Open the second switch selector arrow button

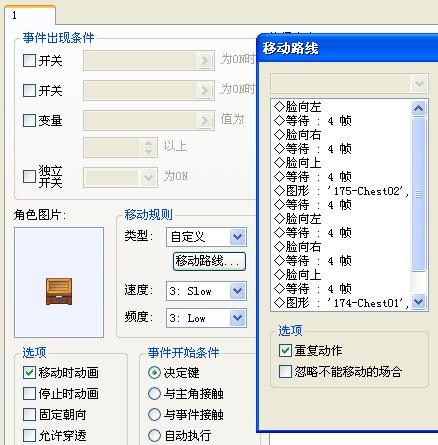[204, 90]
